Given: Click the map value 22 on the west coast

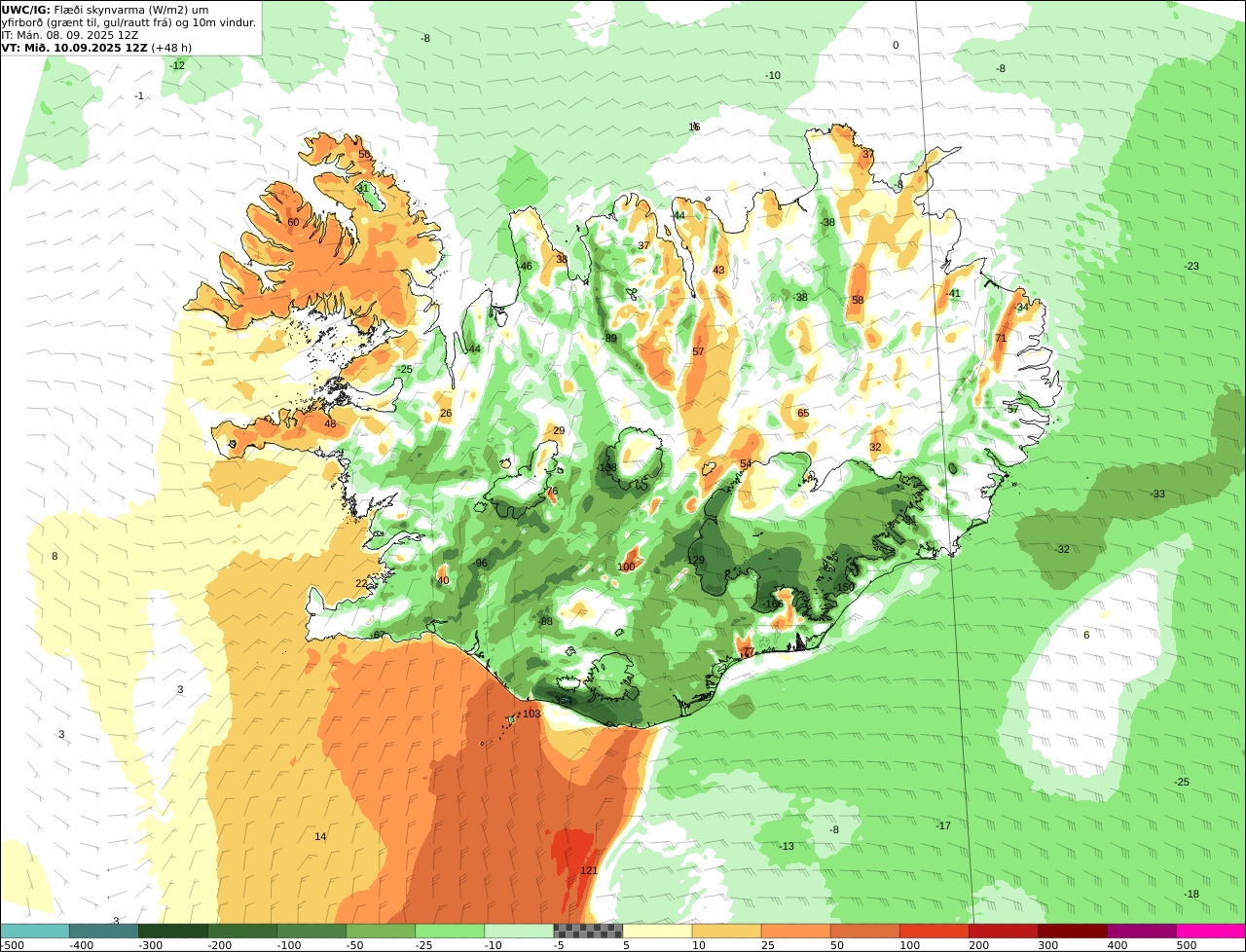Looking at the screenshot, I should pyautogui.click(x=361, y=583).
